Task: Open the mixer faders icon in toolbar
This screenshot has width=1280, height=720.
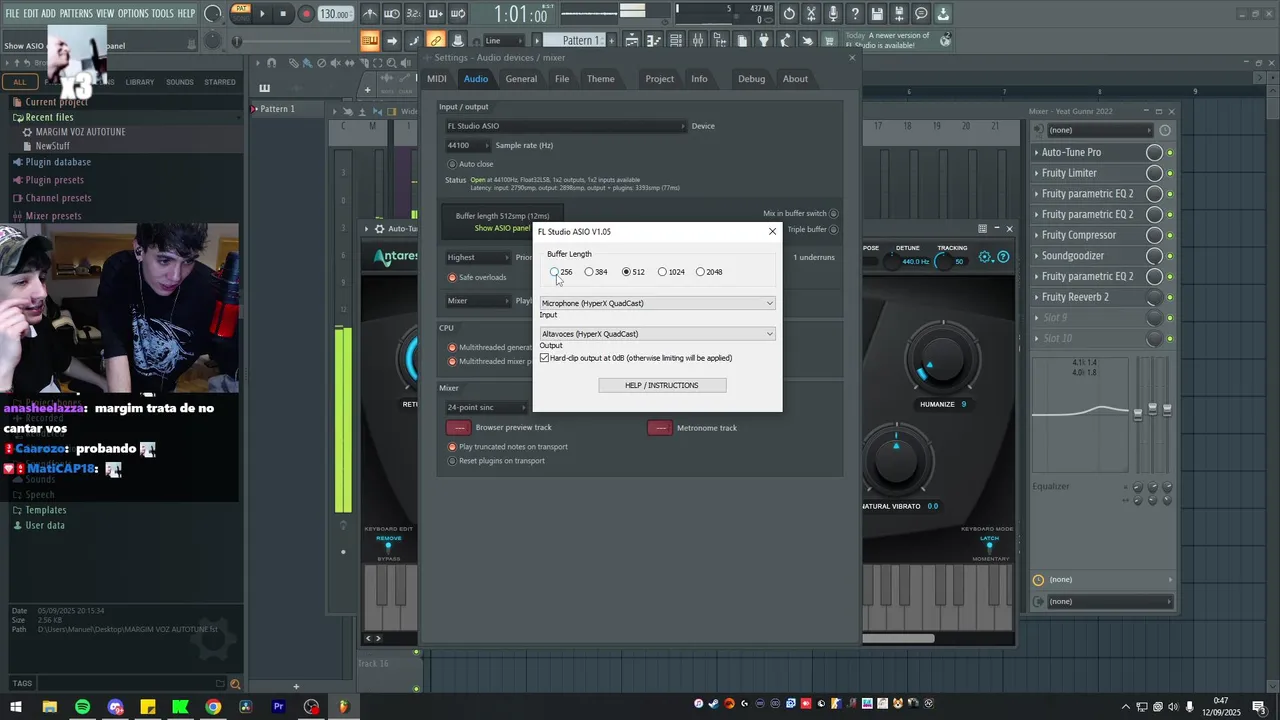Action: point(698,41)
